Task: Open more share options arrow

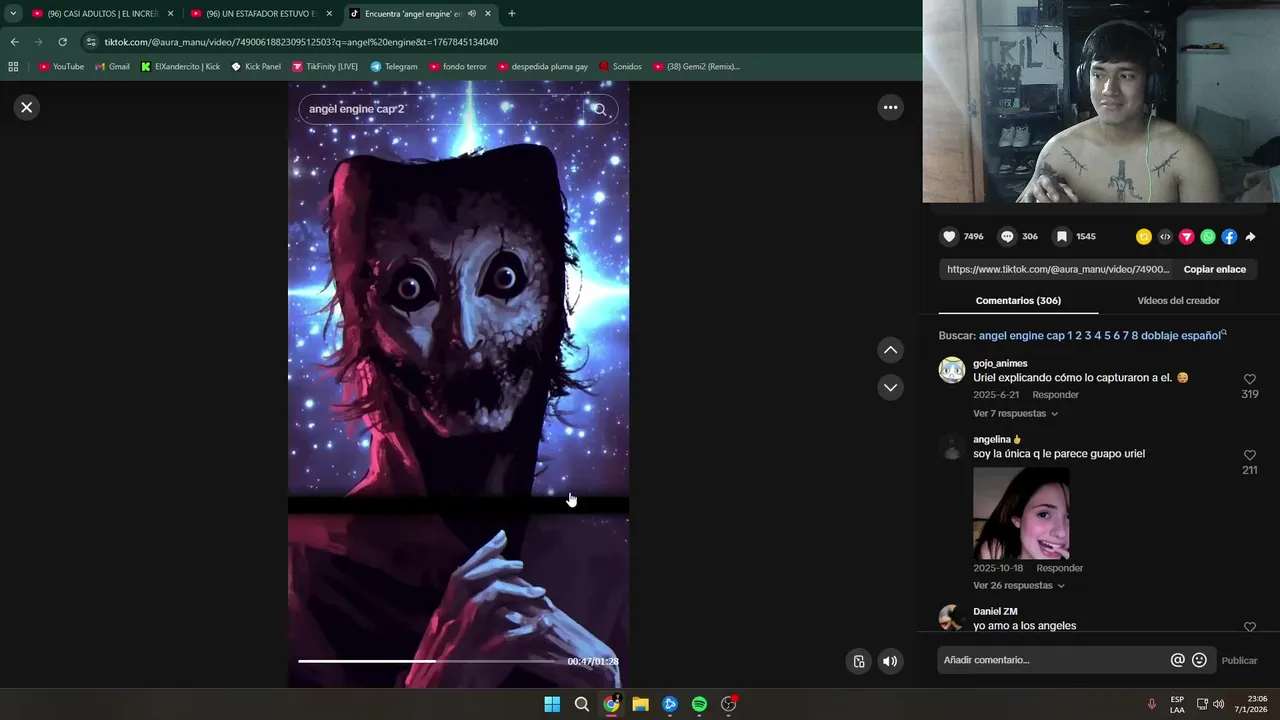Action: pyautogui.click(x=1250, y=237)
